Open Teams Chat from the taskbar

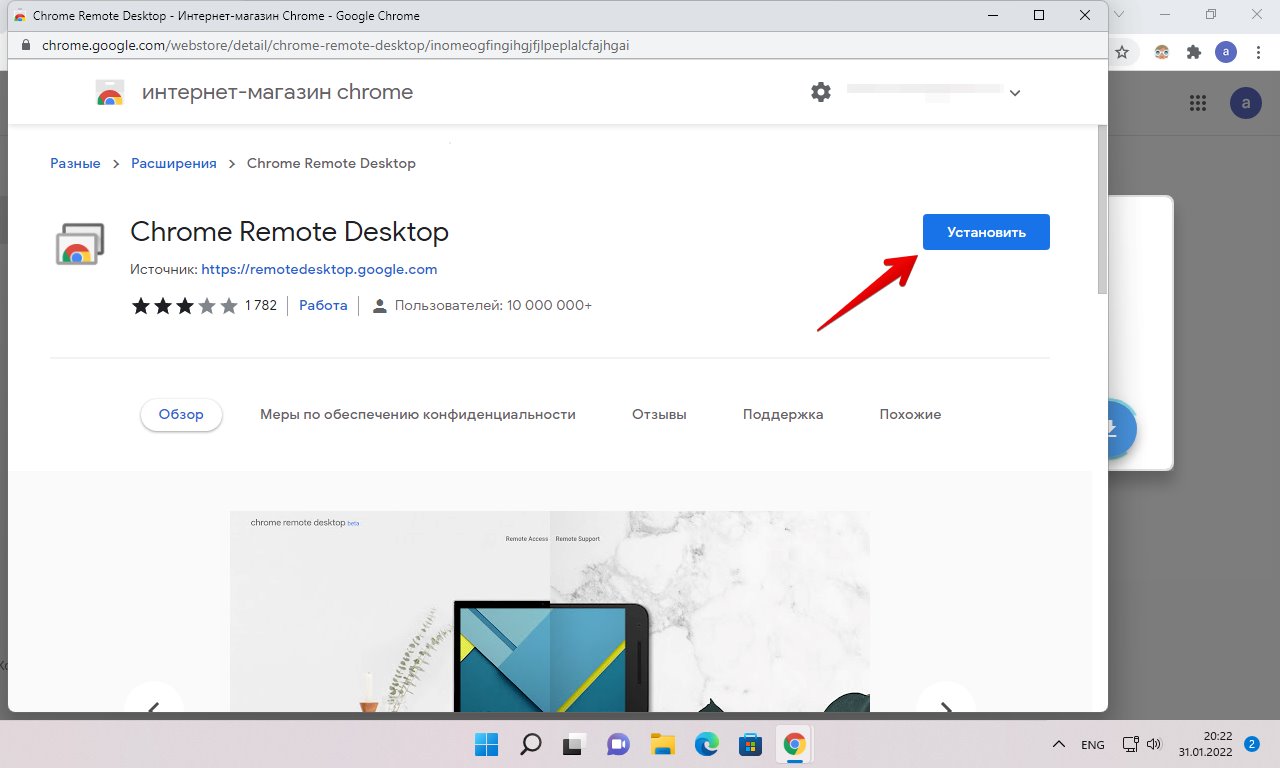pyautogui.click(x=618, y=744)
